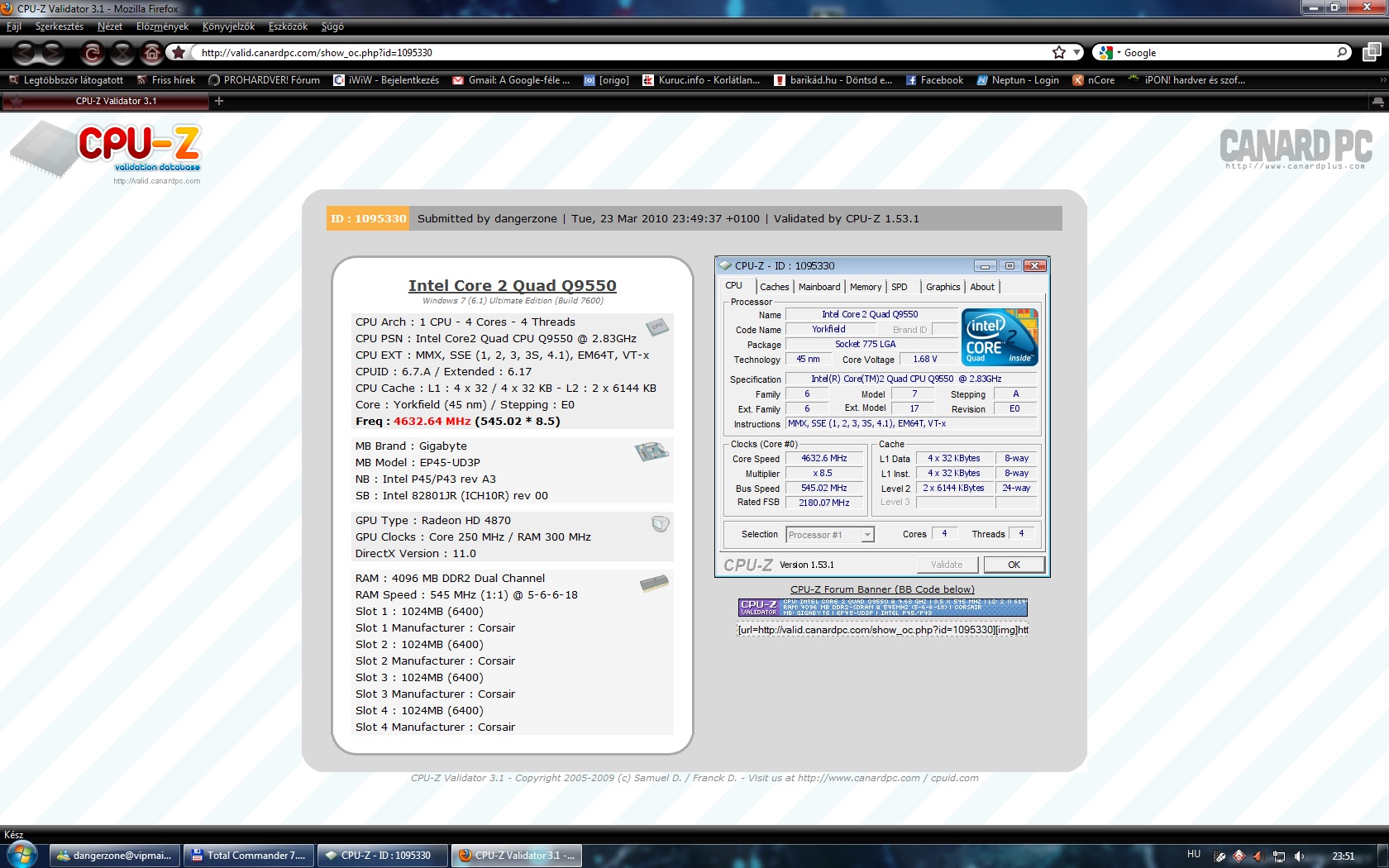1389x868 pixels.
Task: Click the search magnifier icon
Action: coord(1342,52)
